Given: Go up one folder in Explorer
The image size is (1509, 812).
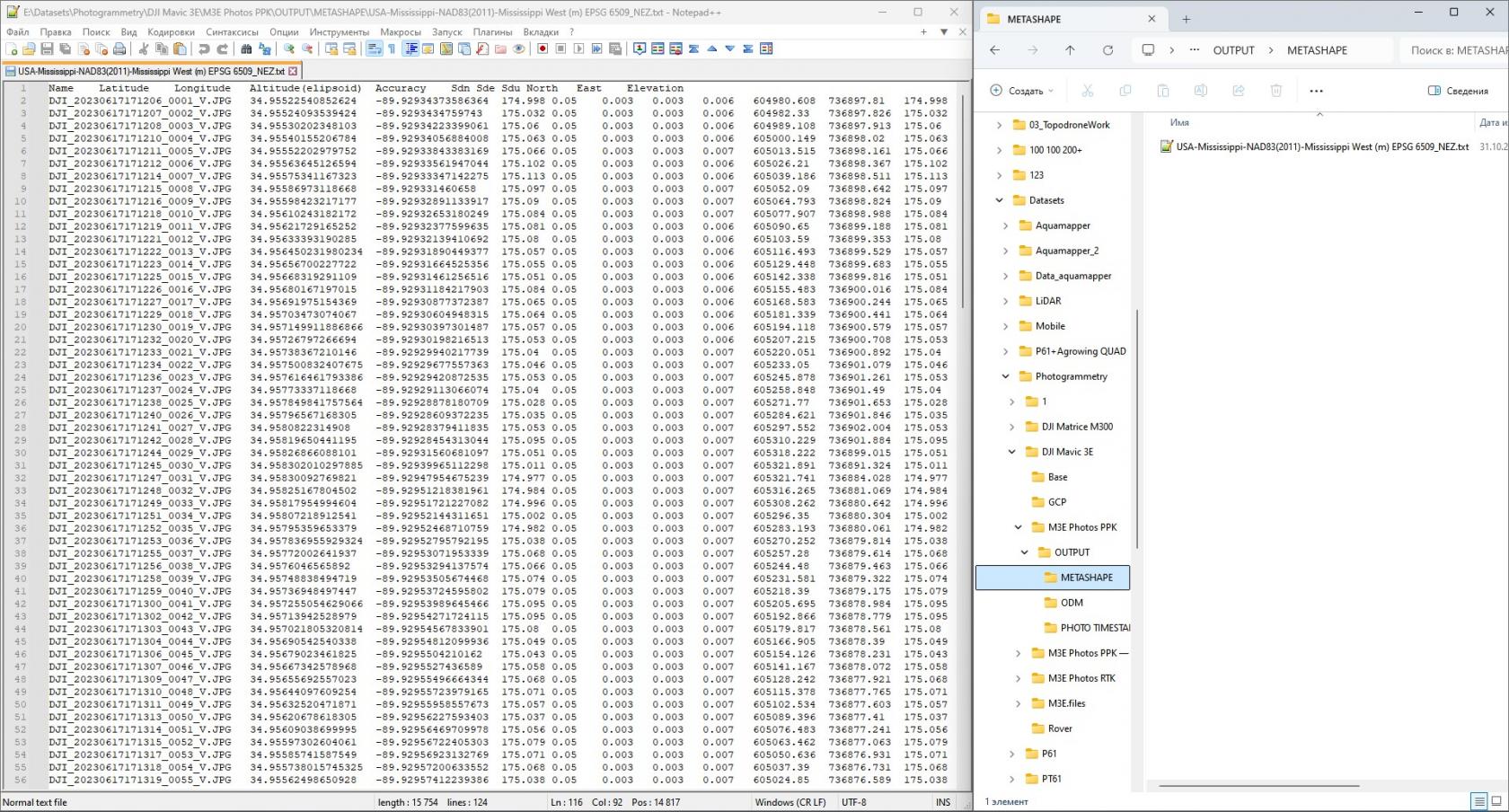Looking at the screenshot, I should pyautogui.click(x=1070, y=50).
